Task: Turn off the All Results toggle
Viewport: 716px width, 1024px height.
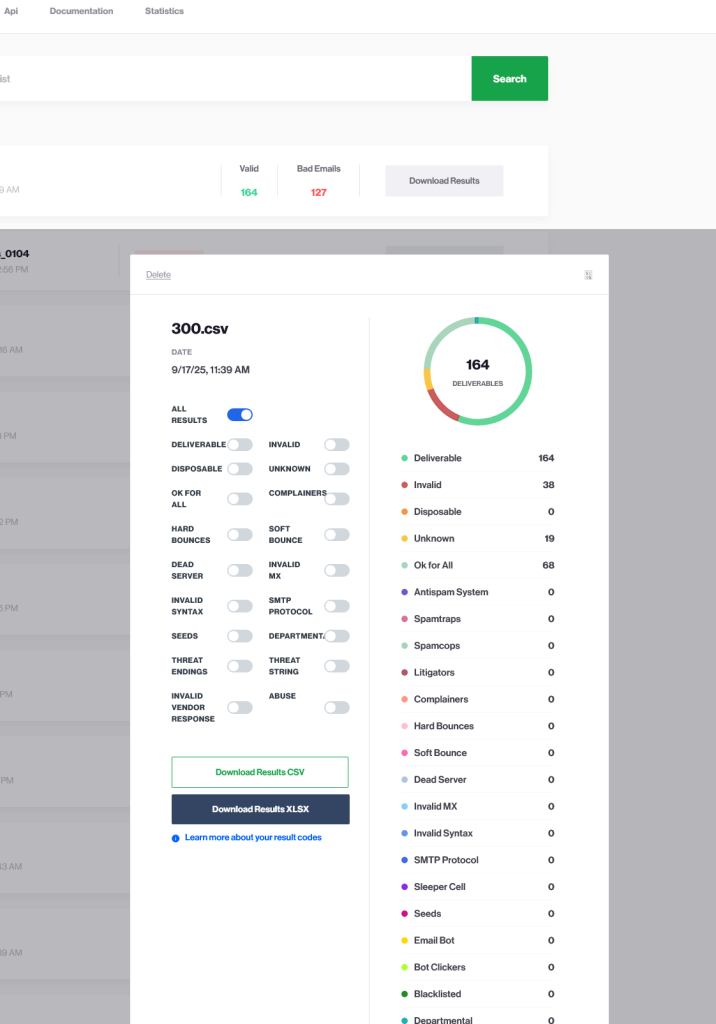Action: (x=240, y=414)
